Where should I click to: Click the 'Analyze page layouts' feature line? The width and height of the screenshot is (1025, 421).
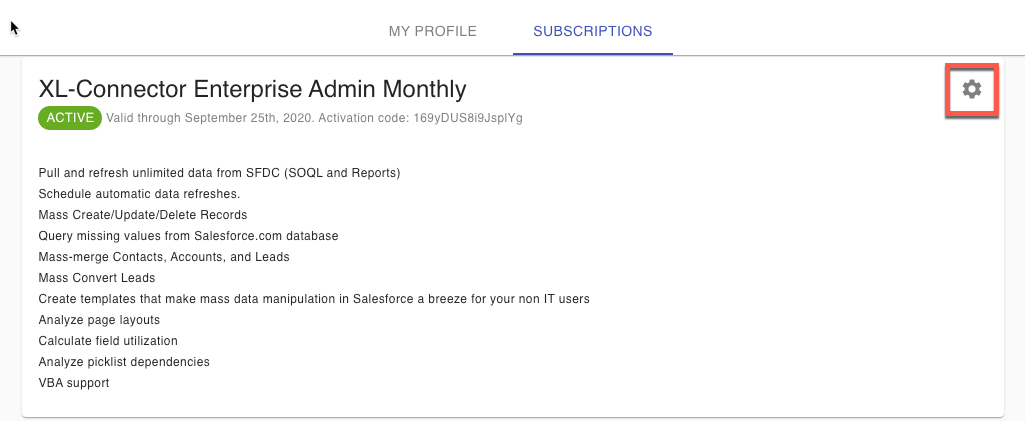pyautogui.click(x=99, y=320)
